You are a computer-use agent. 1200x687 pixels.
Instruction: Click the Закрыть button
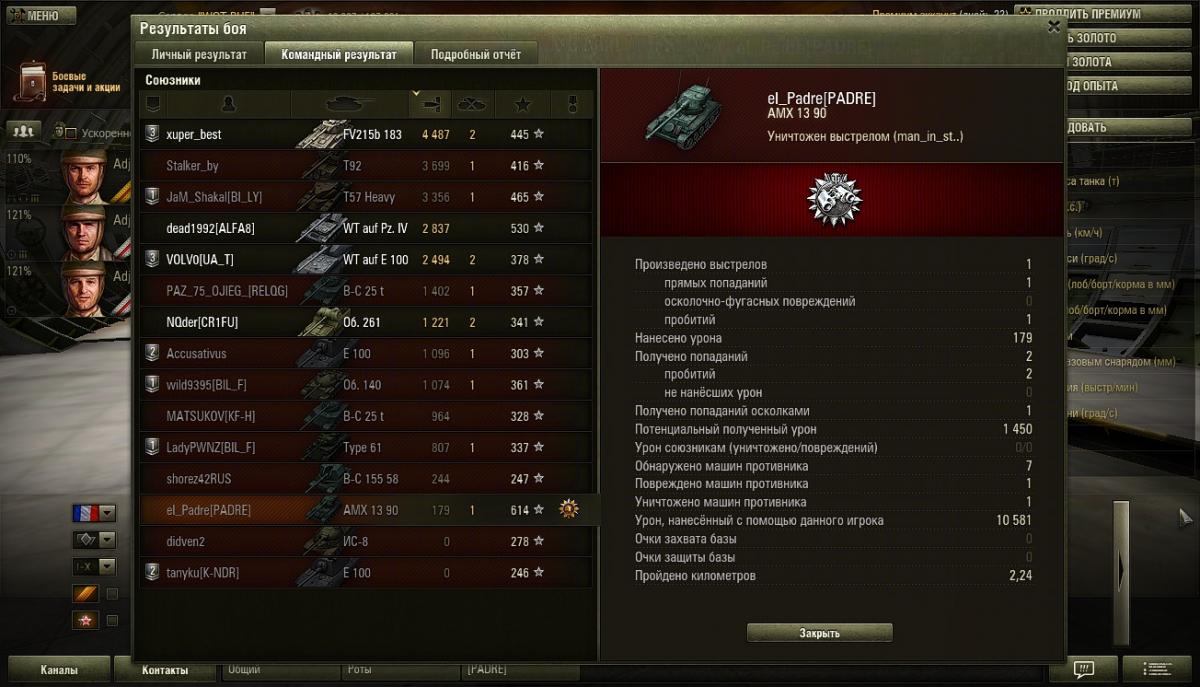(820, 633)
